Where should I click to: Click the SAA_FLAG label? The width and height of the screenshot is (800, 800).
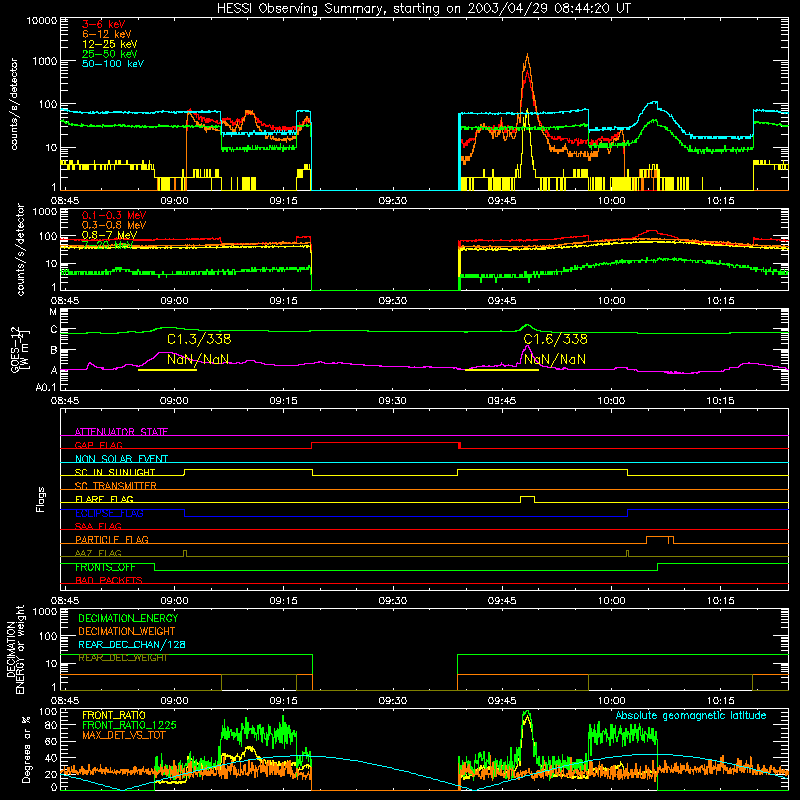(98, 526)
